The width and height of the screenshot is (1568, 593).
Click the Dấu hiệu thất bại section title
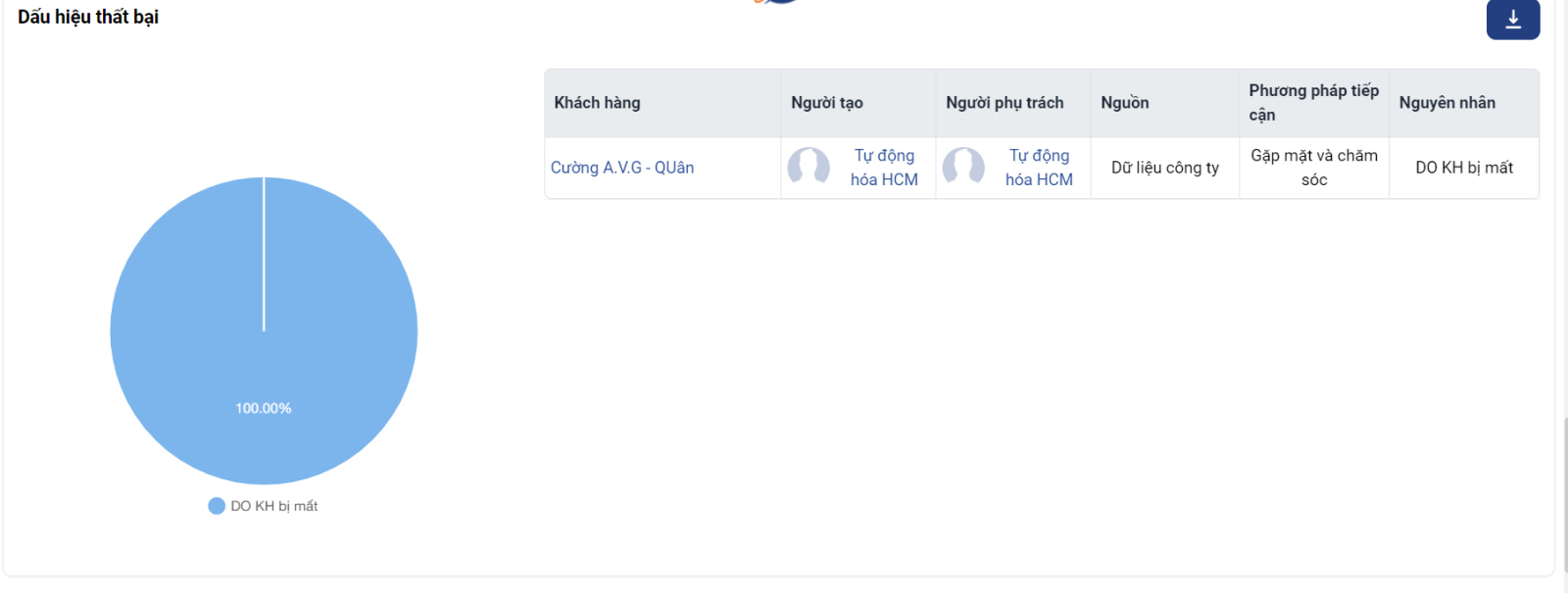[88, 17]
